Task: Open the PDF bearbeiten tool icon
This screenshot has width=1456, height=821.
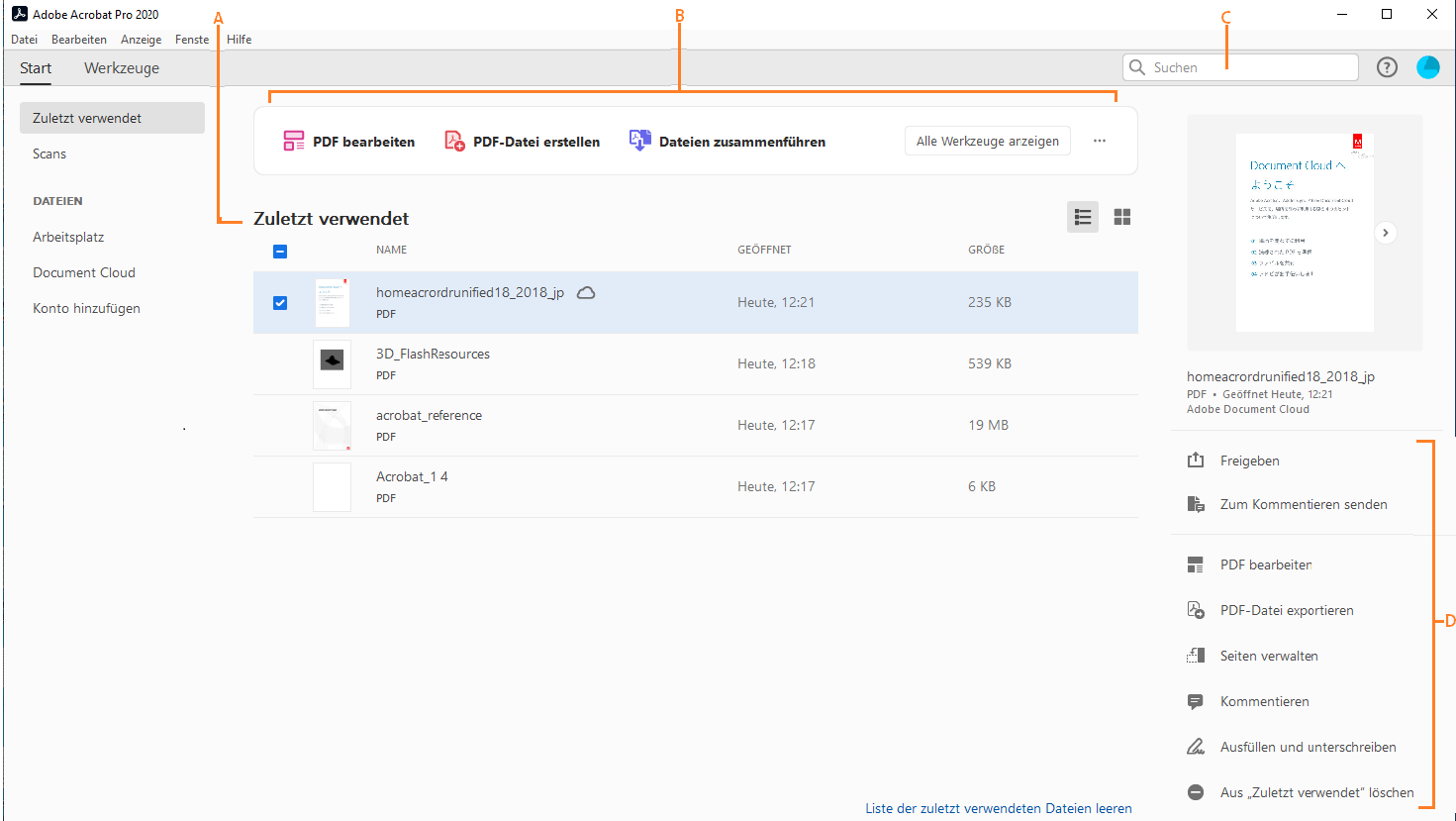Action: [x=293, y=141]
